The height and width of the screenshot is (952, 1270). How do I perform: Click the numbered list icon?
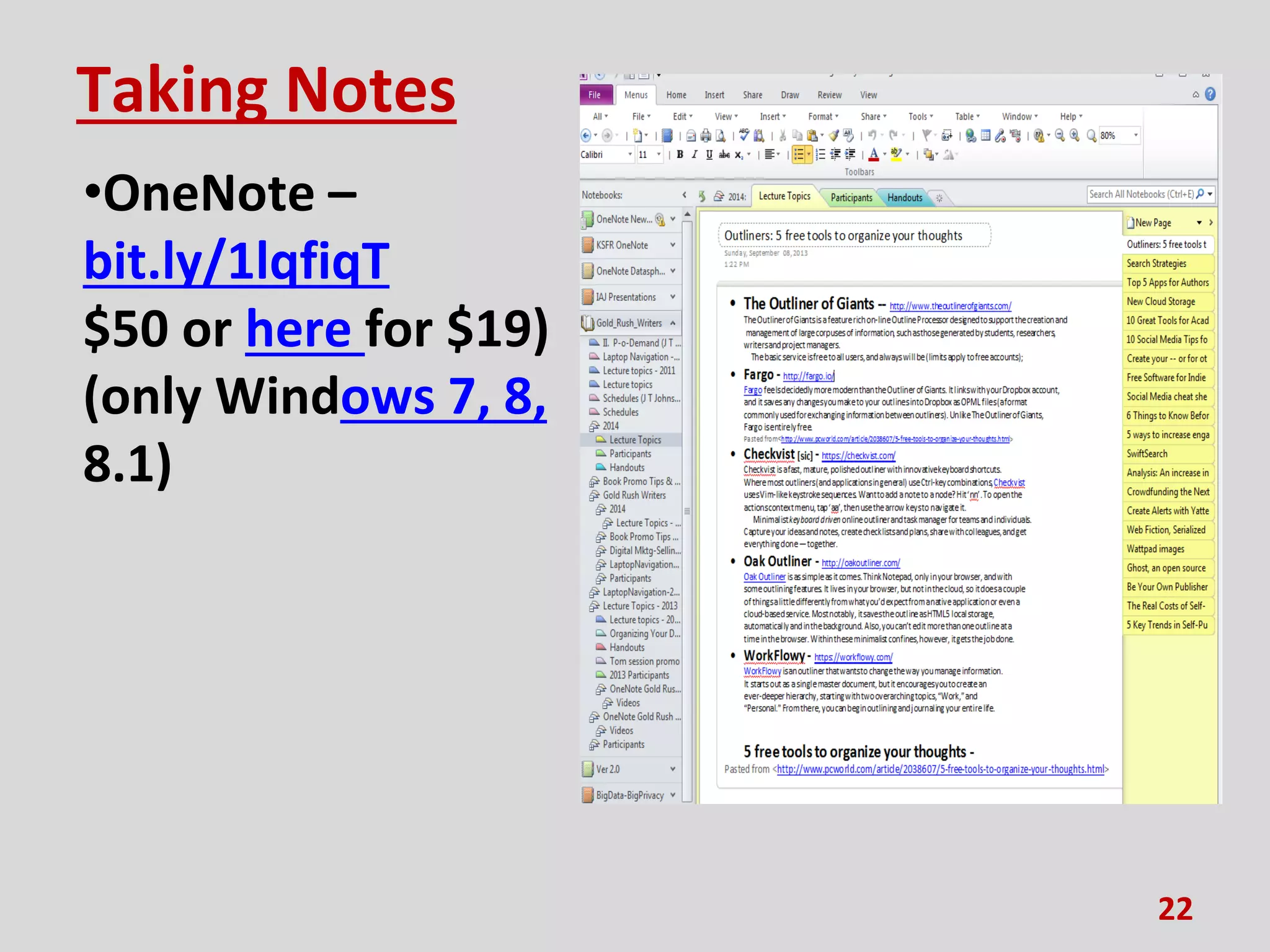[820, 154]
